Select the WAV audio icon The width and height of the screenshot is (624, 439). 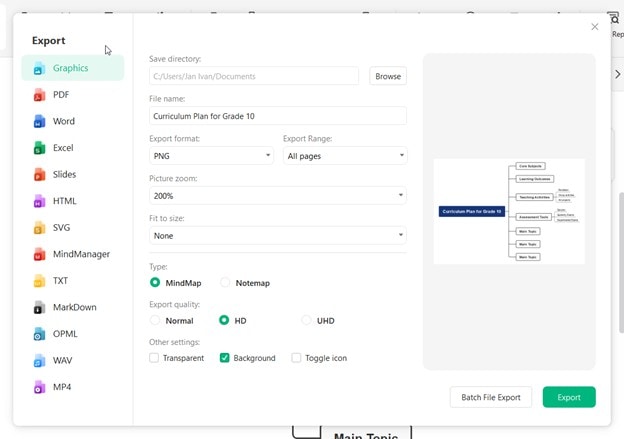click(39, 361)
